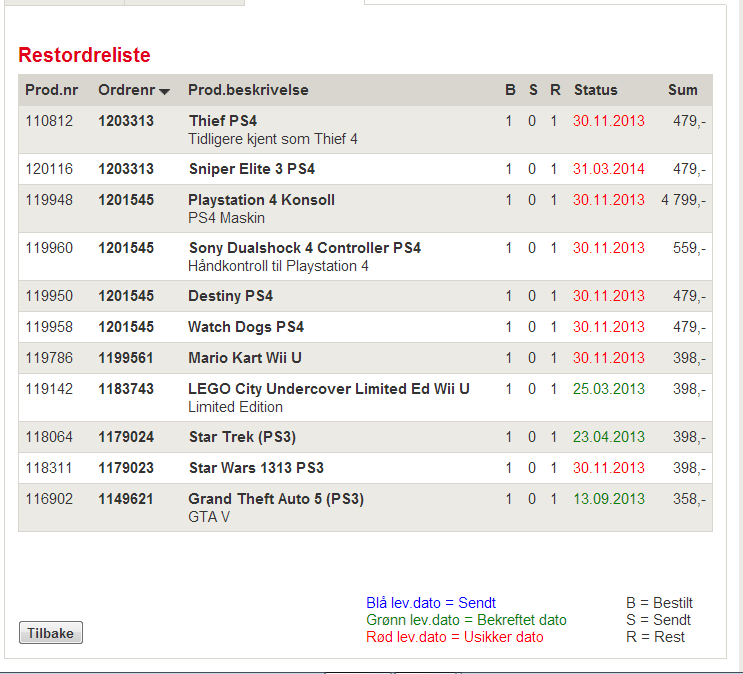Viewport: 743px width, 674px height.
Task: Click the 358,- sum value
Action: (689, 499)
